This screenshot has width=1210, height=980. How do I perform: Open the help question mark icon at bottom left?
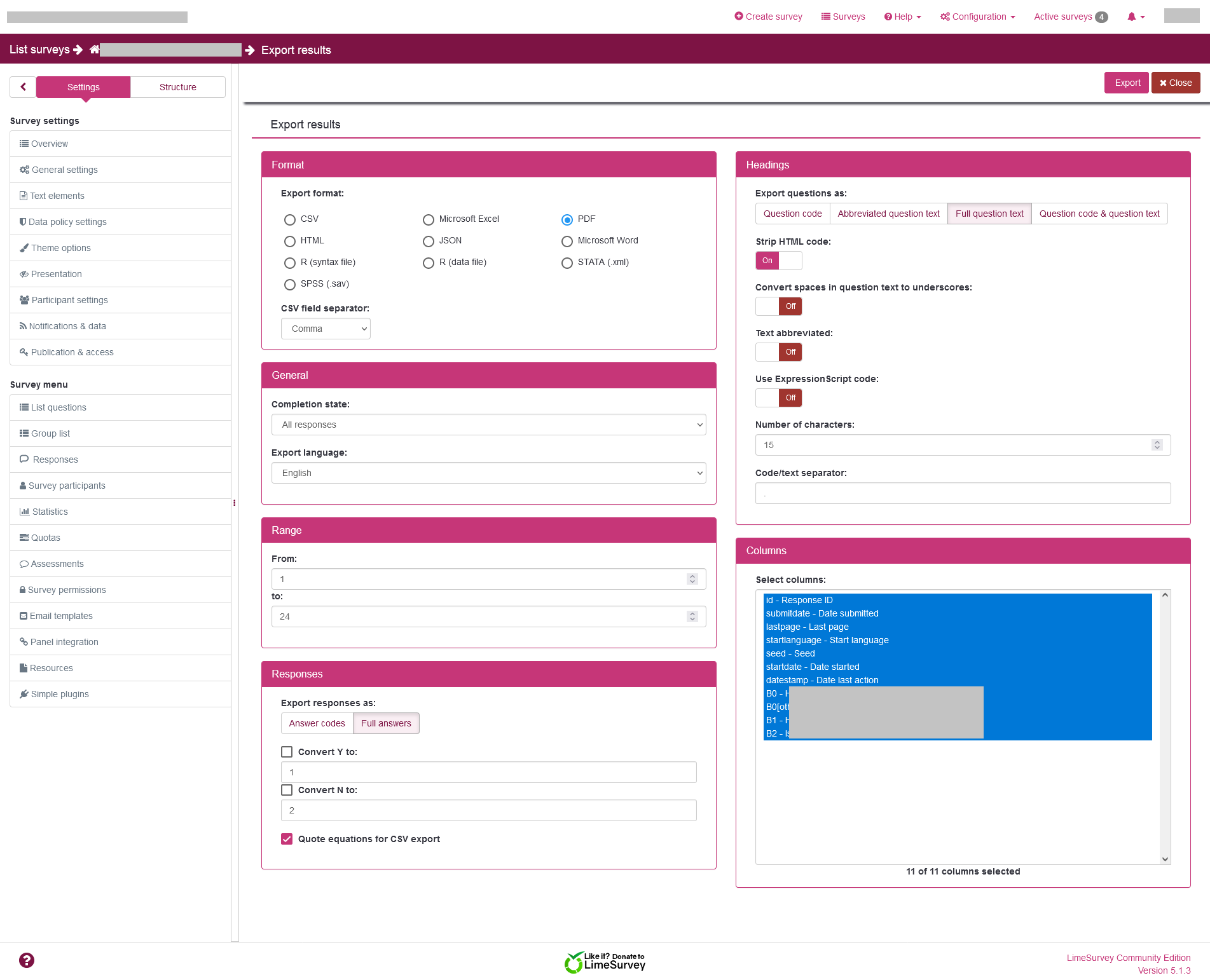point(27,960)
